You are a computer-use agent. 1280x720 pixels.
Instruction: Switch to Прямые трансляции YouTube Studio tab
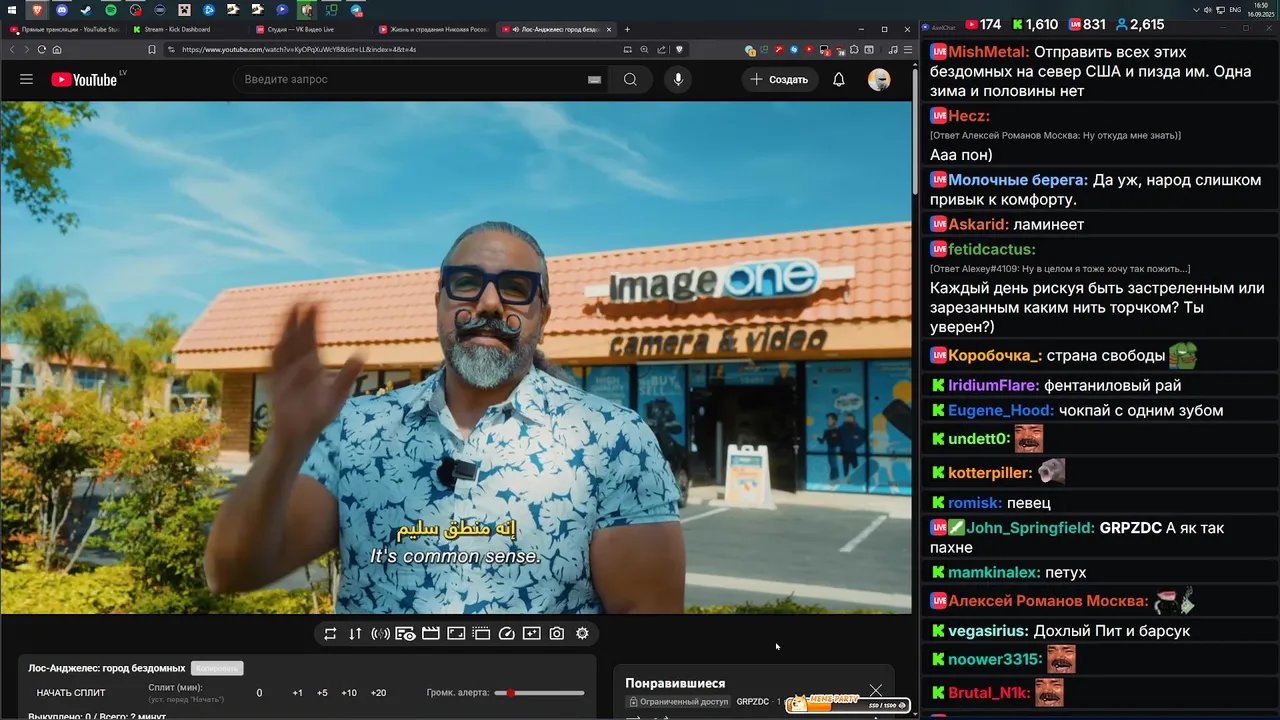(63, 29)
